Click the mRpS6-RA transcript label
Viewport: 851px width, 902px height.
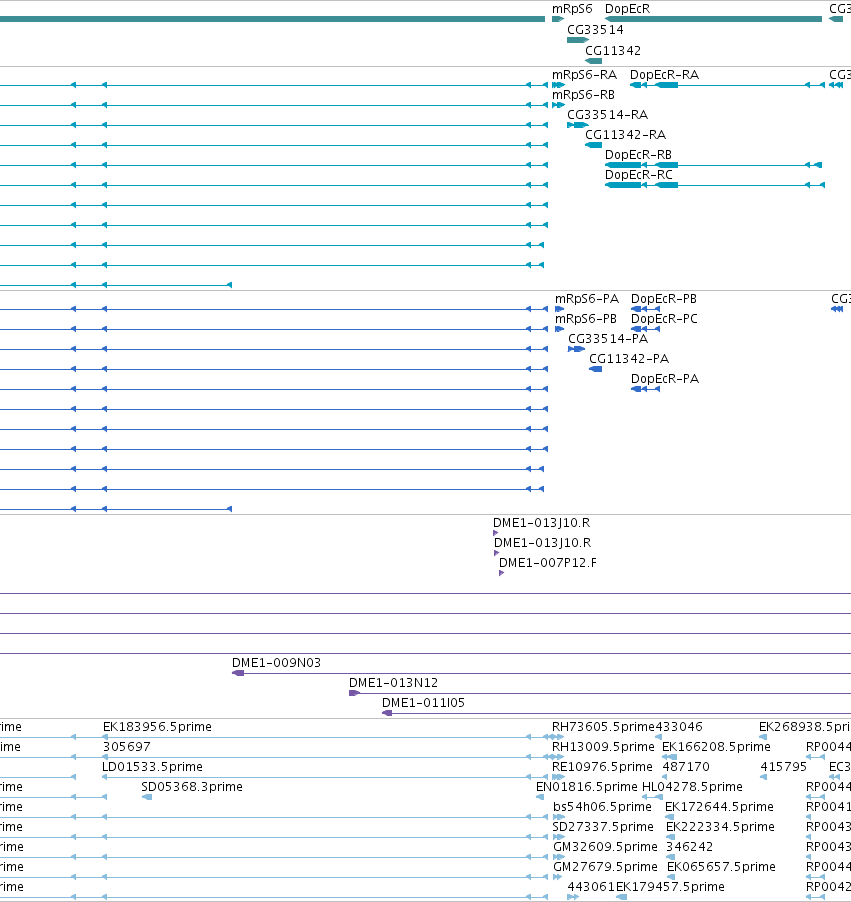584,75
